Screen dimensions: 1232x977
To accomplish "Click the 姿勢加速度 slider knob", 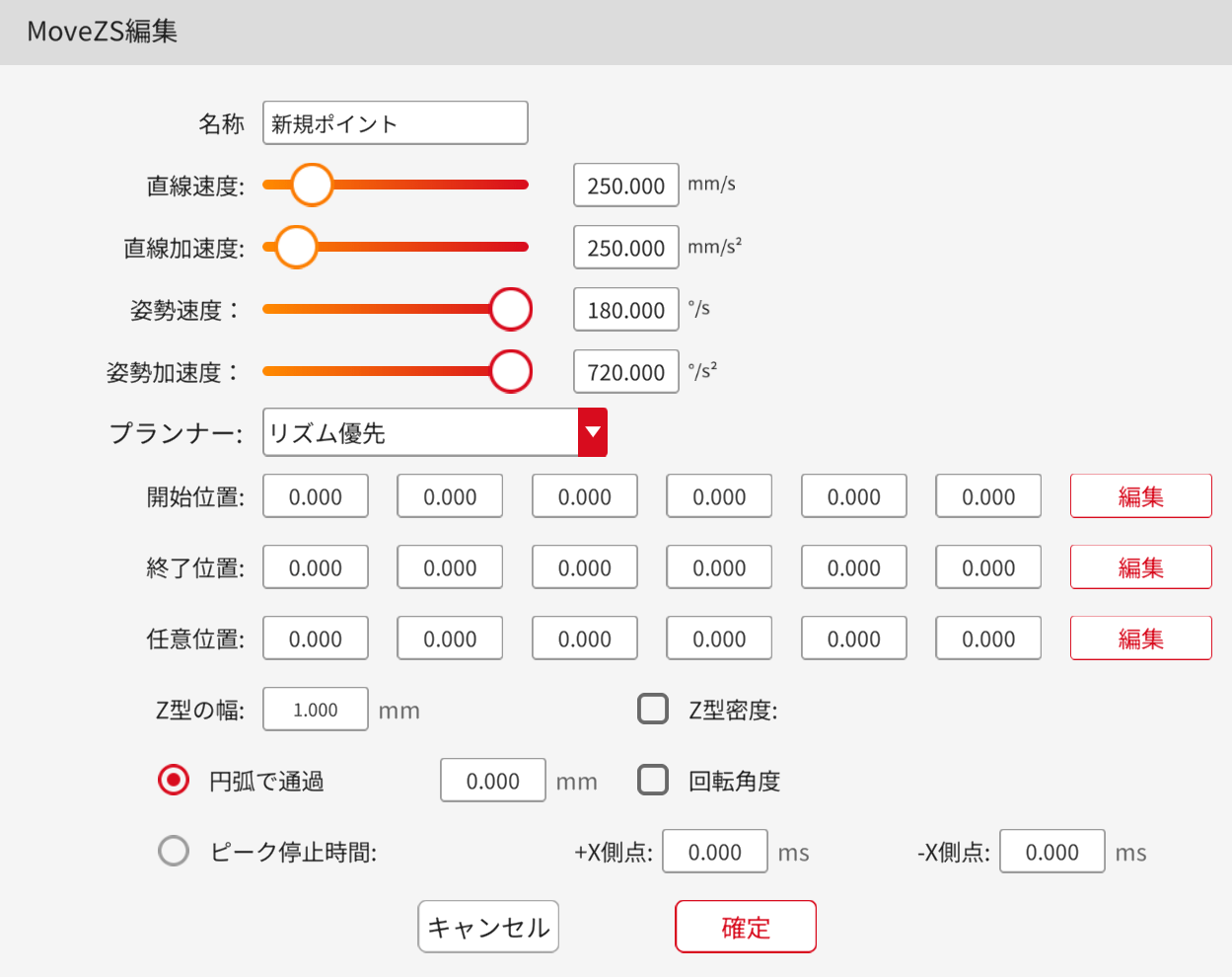I will pos(511,371).
